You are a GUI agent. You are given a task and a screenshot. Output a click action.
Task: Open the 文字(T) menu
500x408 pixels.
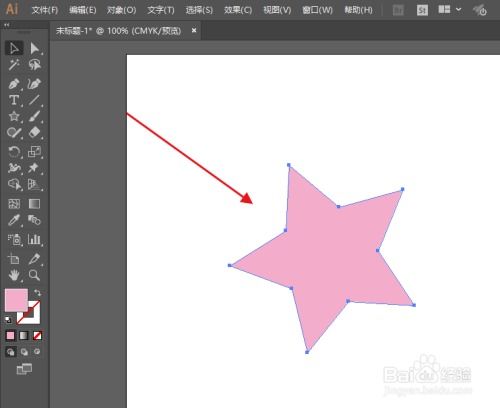coord(161,10)
